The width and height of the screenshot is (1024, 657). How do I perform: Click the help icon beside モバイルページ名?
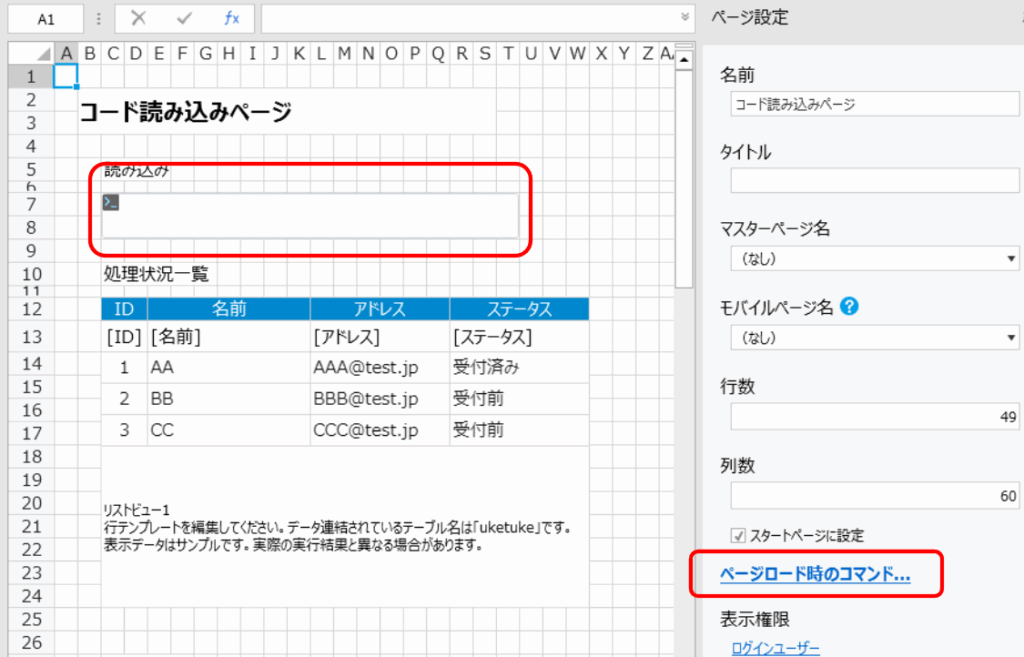(x=850, y=307)
